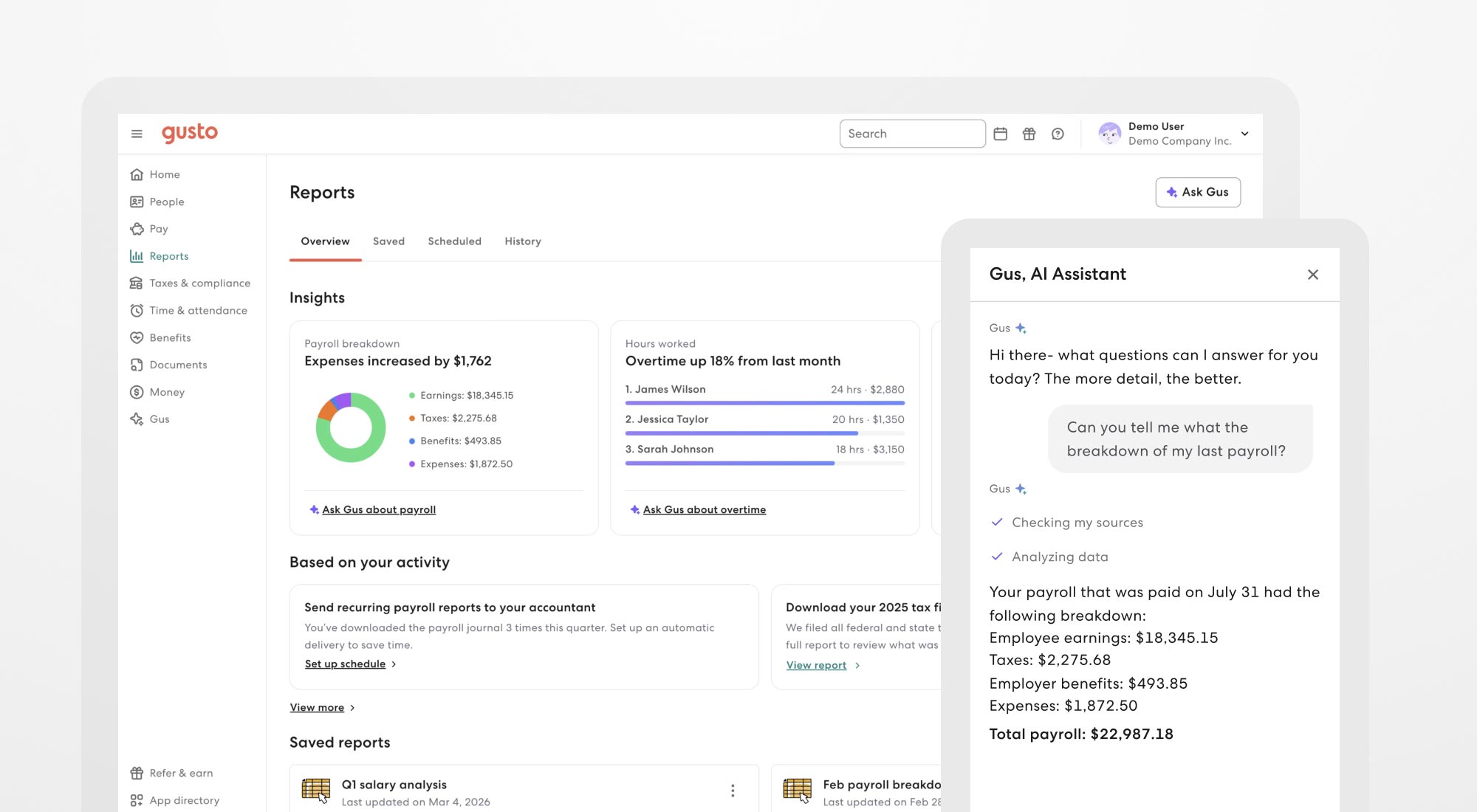Click the gift icon in header
Viewport: 1477px width, 812px height.
coord(1029,134)
